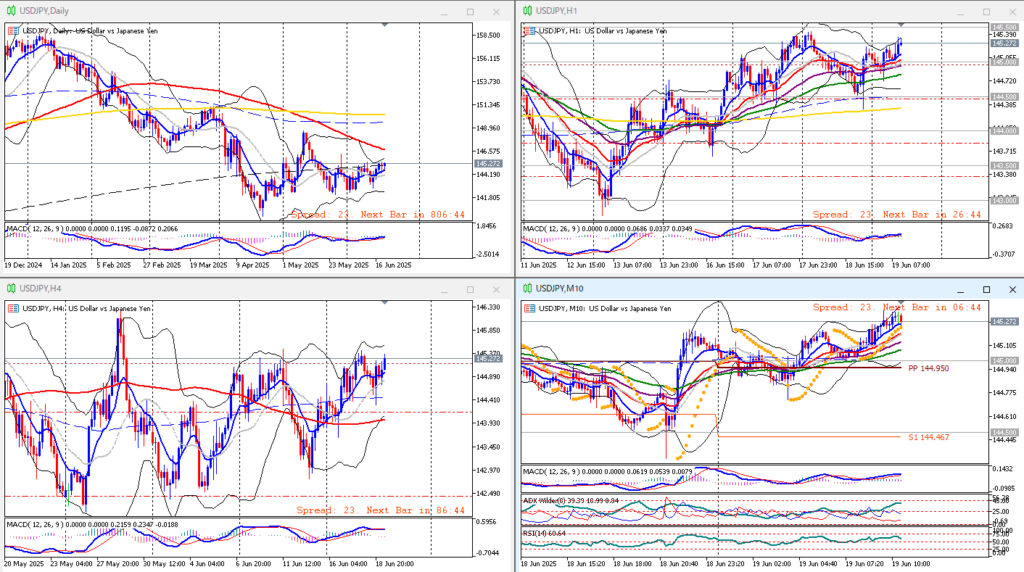Close the USDJPY,H4 chart window
This screenshot has width=1024, height=572.
coord(496,289)
